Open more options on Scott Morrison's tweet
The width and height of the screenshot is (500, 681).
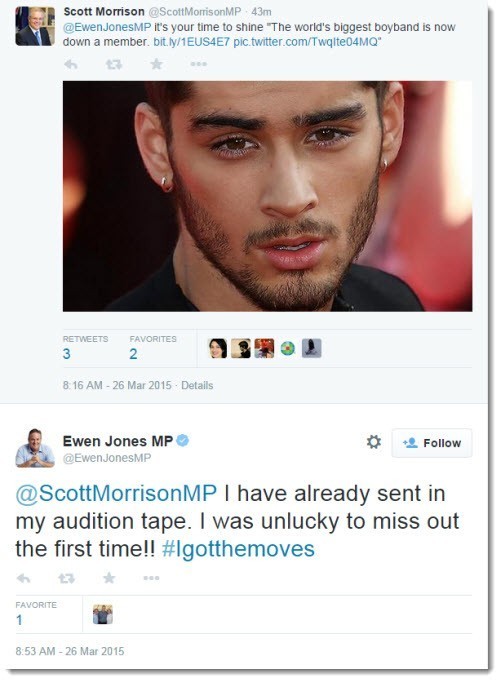199,64
